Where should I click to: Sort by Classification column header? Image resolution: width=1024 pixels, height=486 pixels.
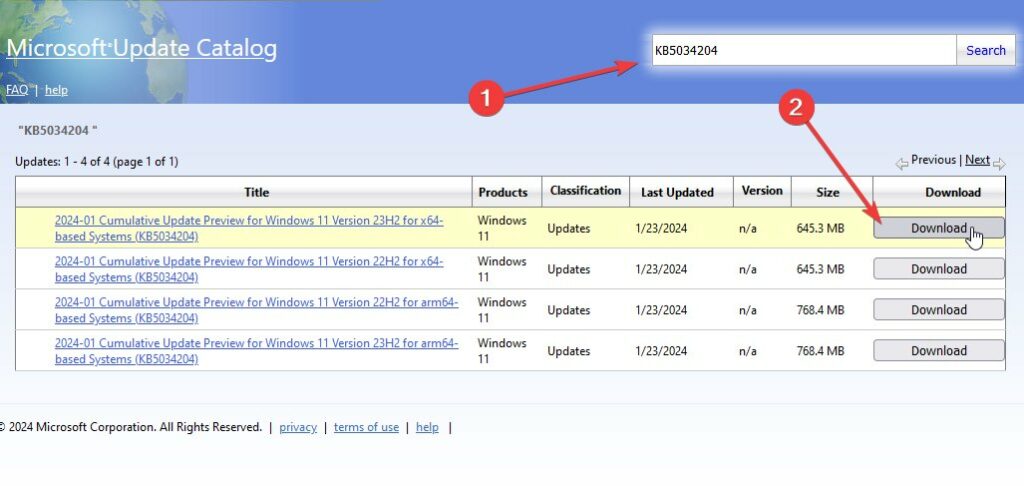point(585,191)
